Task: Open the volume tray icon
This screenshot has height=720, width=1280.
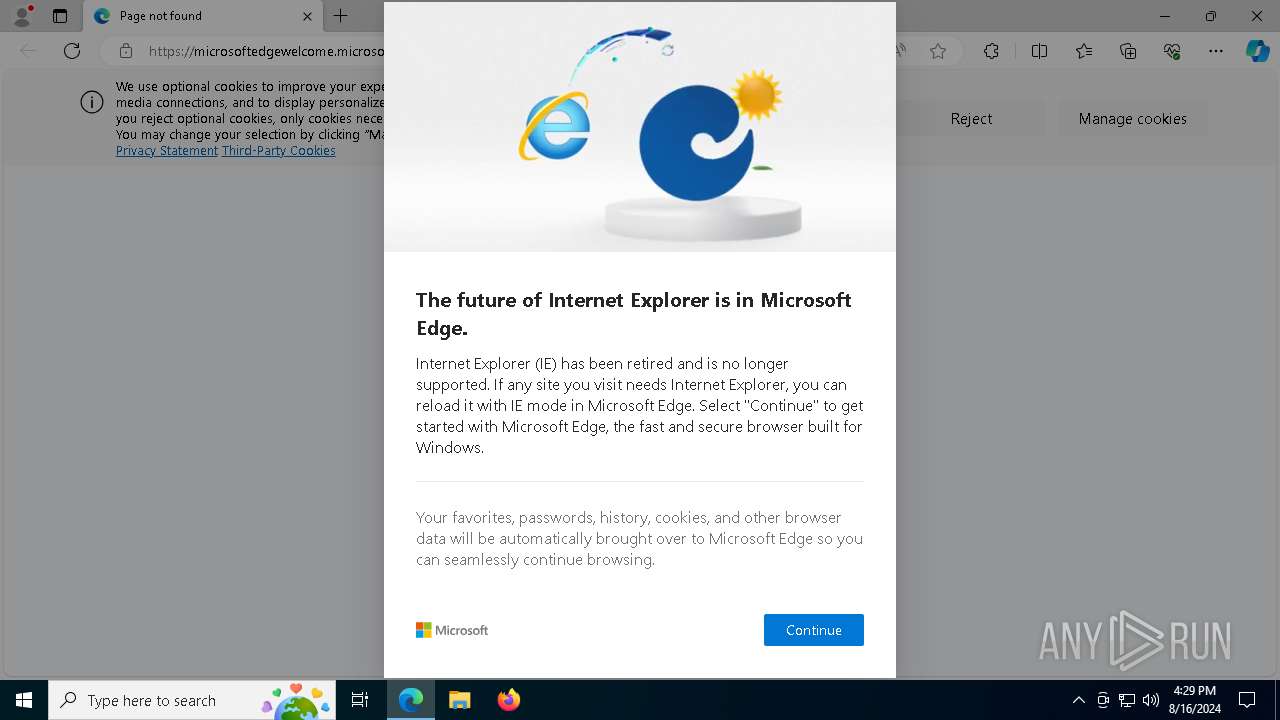Action: point(1151,700)
